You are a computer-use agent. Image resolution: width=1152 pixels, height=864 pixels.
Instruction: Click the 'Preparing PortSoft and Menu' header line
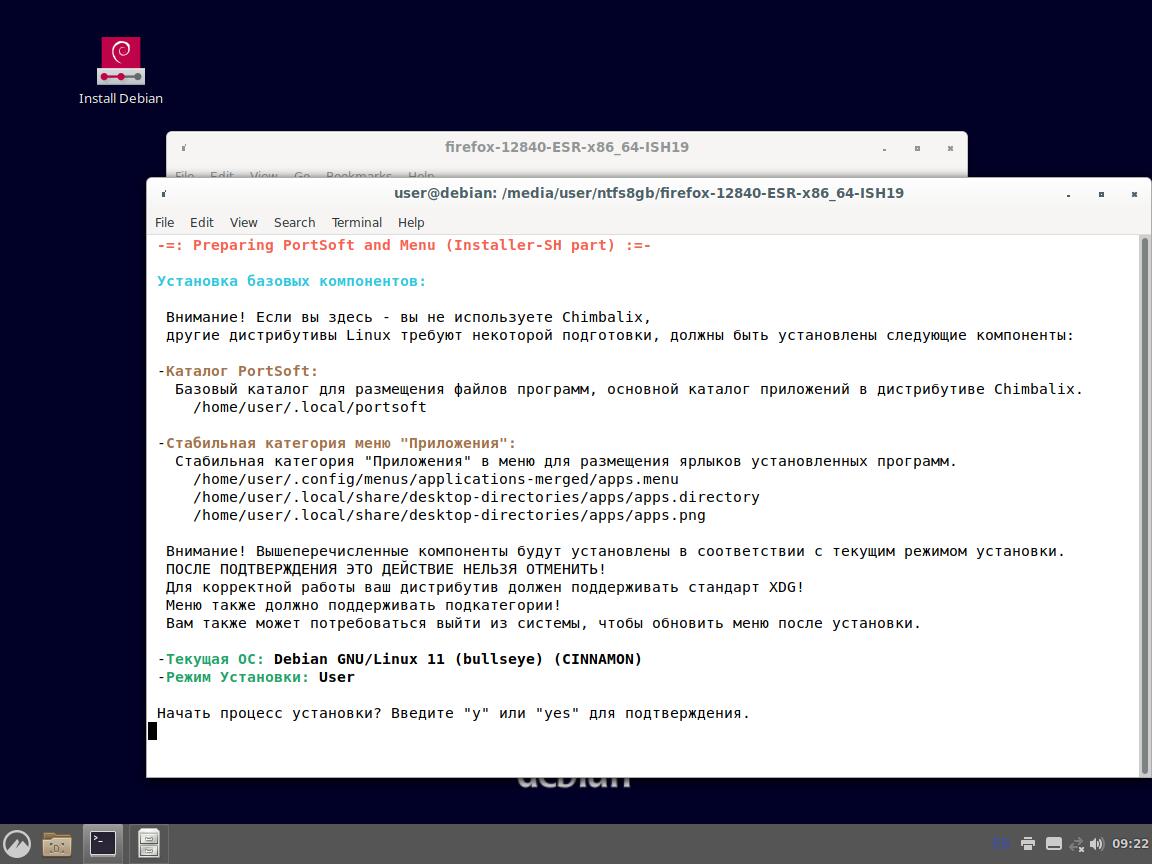point(404,245)
